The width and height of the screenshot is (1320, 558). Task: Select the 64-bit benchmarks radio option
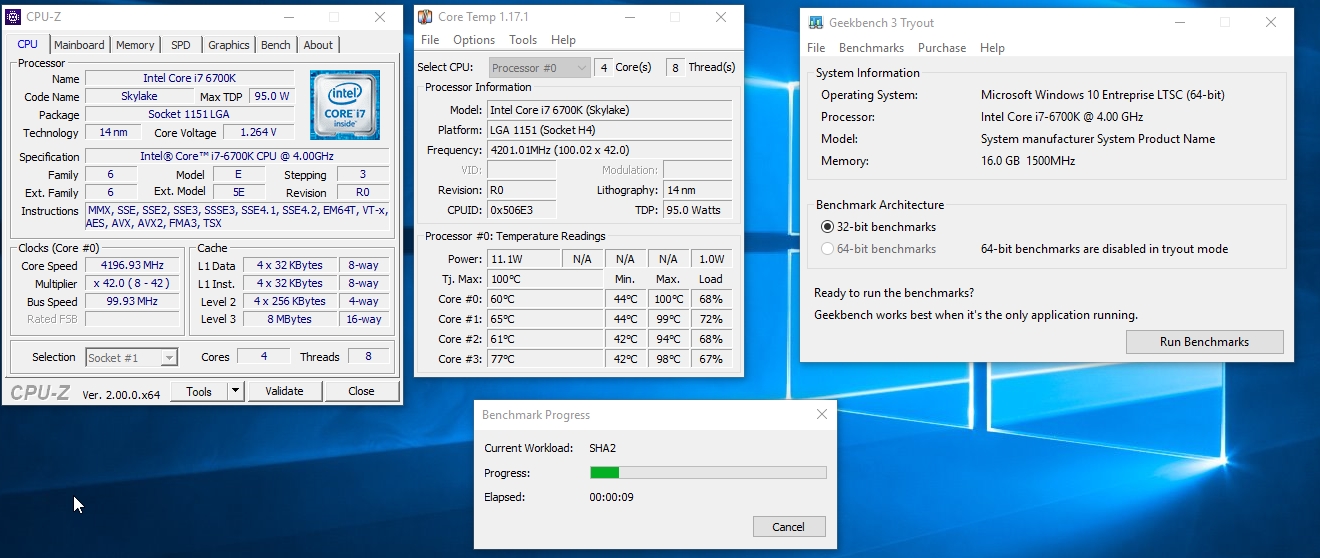[827, 249]
